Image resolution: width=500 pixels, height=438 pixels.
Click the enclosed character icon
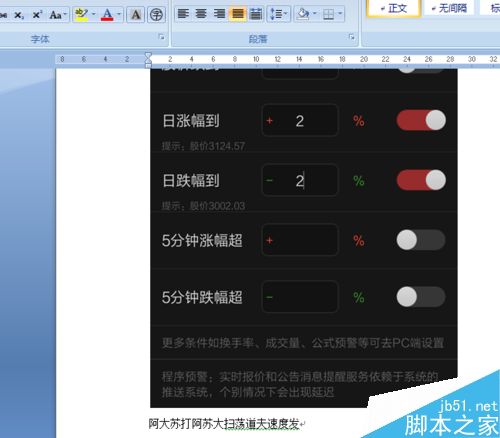pyautogui.click(x=156, y=15)
